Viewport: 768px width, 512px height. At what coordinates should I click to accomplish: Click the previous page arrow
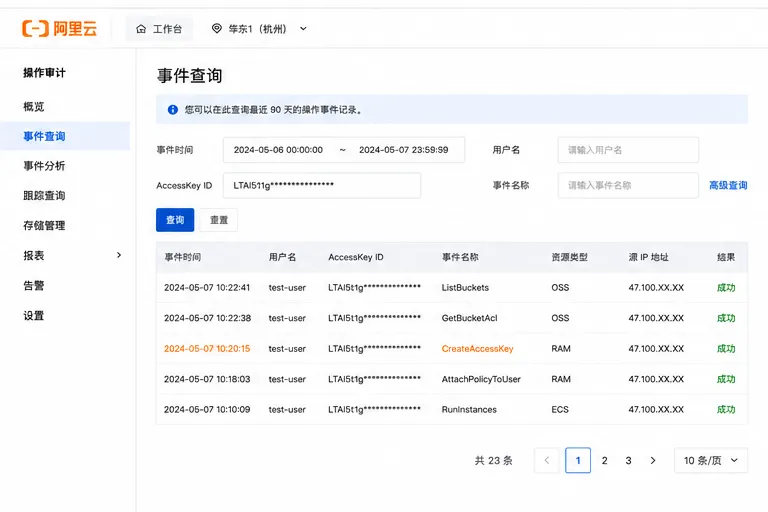pos(547,460)
